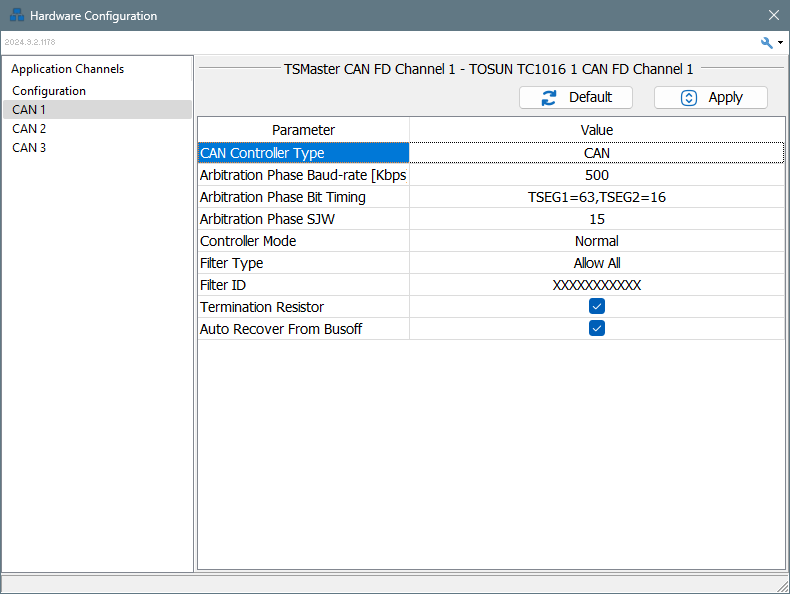
Task: Select Arbitration Phase Baud-rate parameter label
Action: pyautogui.click(x=303, y=175)
